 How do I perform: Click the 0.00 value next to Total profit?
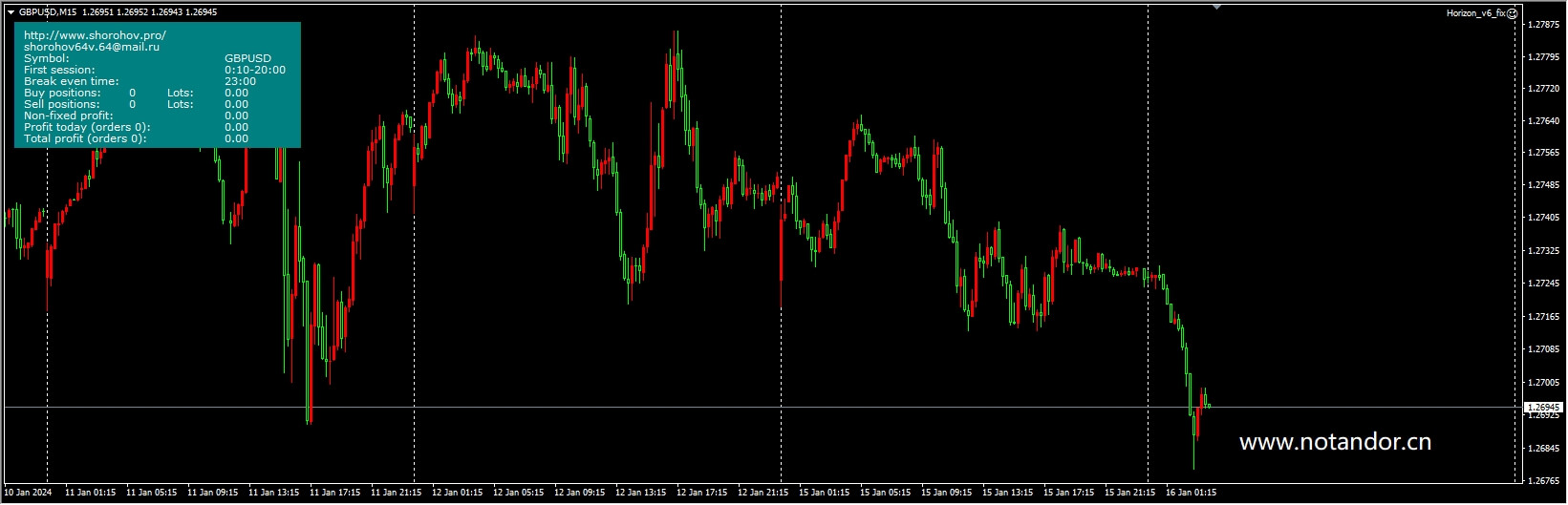(x=237, y=138)
